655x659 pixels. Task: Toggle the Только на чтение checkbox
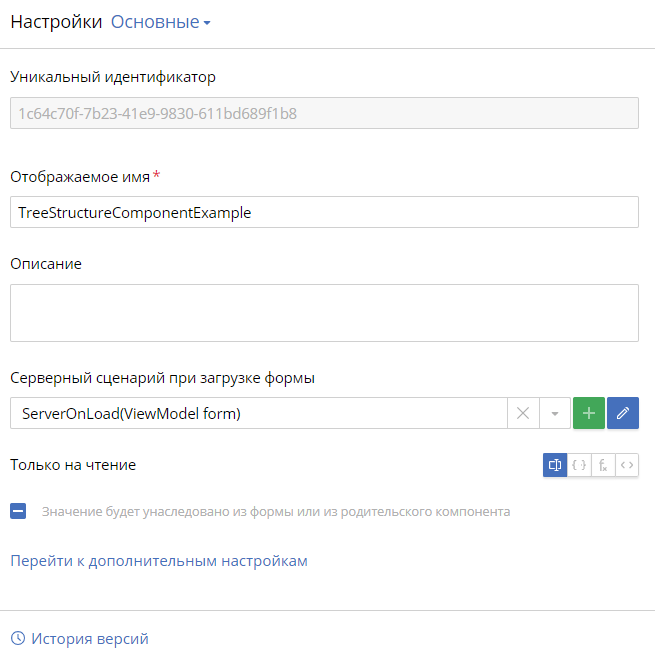click(18, 511)
